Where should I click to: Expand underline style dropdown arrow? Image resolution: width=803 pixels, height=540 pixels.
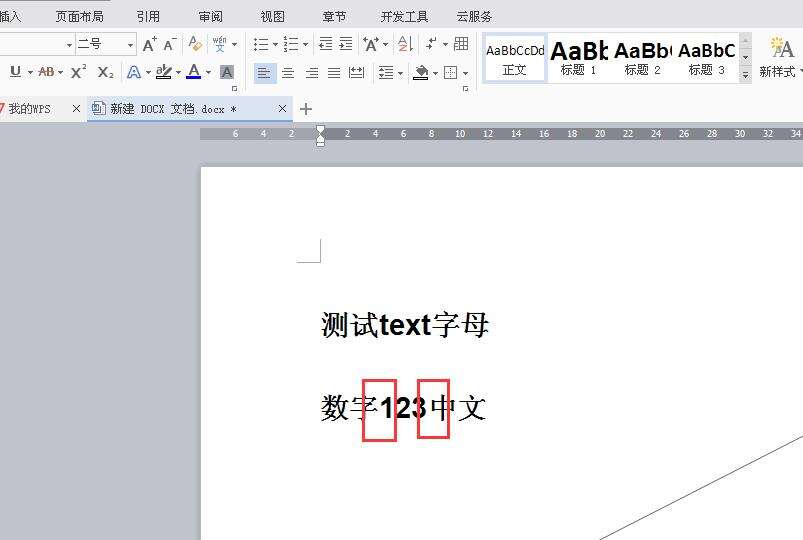[30, 73]
